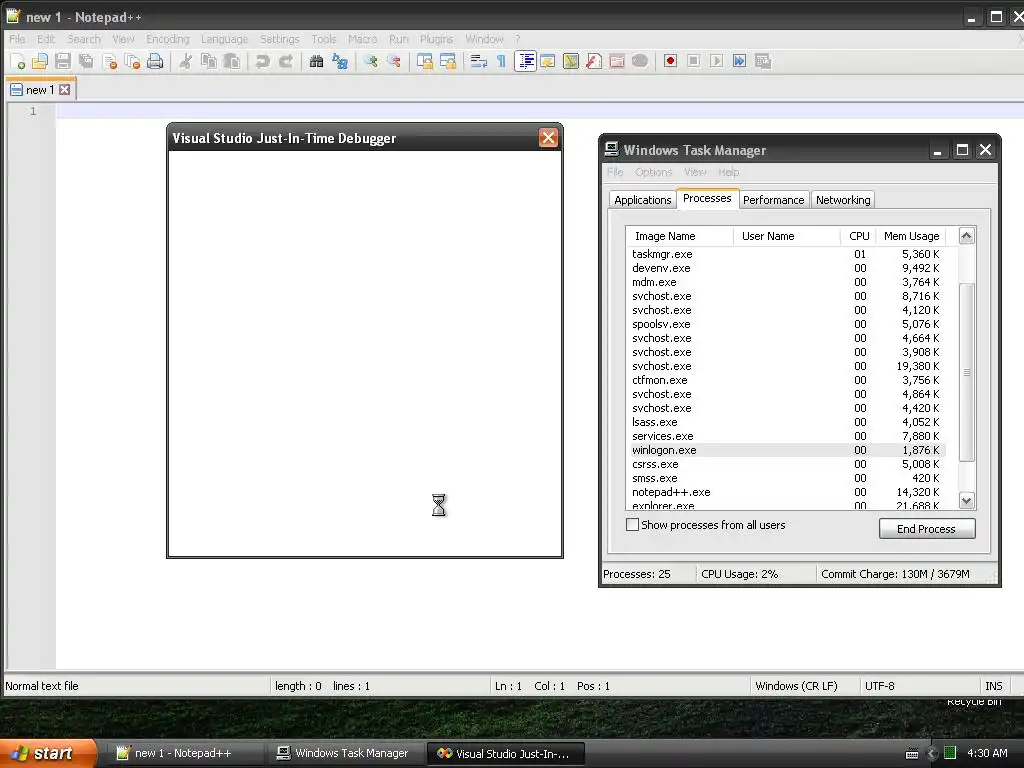The height and width of the screenshot is (768, 1024).
Task: Click the Zoom Out magnifier icon
Action: coord(394,61)
